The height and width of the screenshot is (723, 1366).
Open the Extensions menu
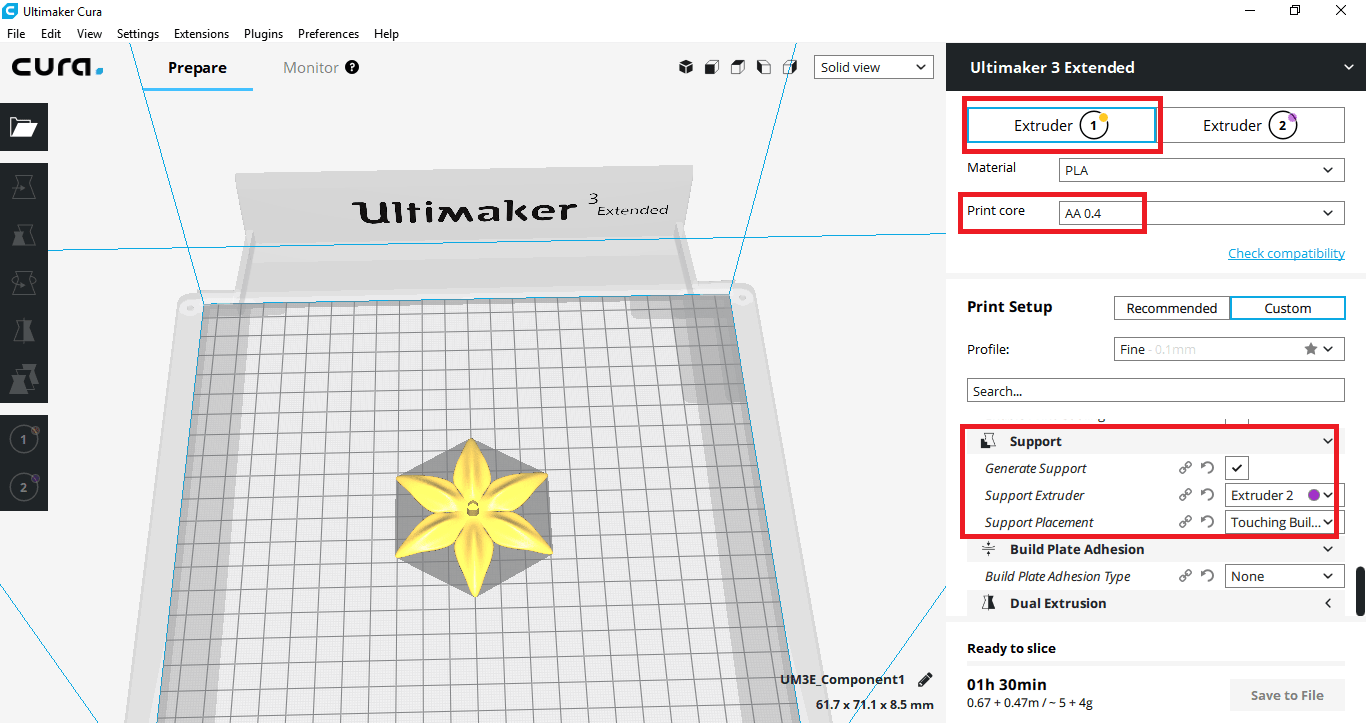coord(201,33)
